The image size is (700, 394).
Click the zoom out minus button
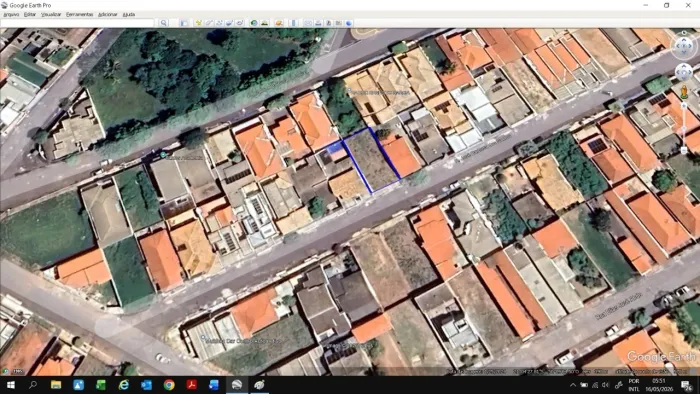click(684, 151)
